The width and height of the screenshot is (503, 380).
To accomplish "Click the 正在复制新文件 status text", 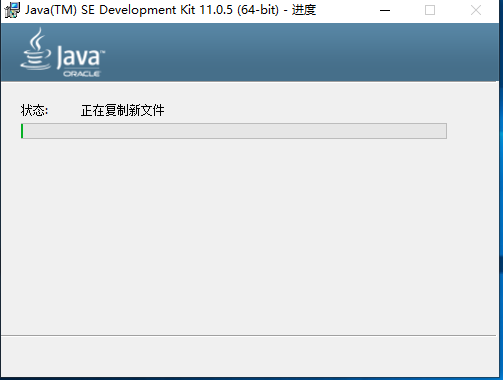I will [x=122, y=110].
